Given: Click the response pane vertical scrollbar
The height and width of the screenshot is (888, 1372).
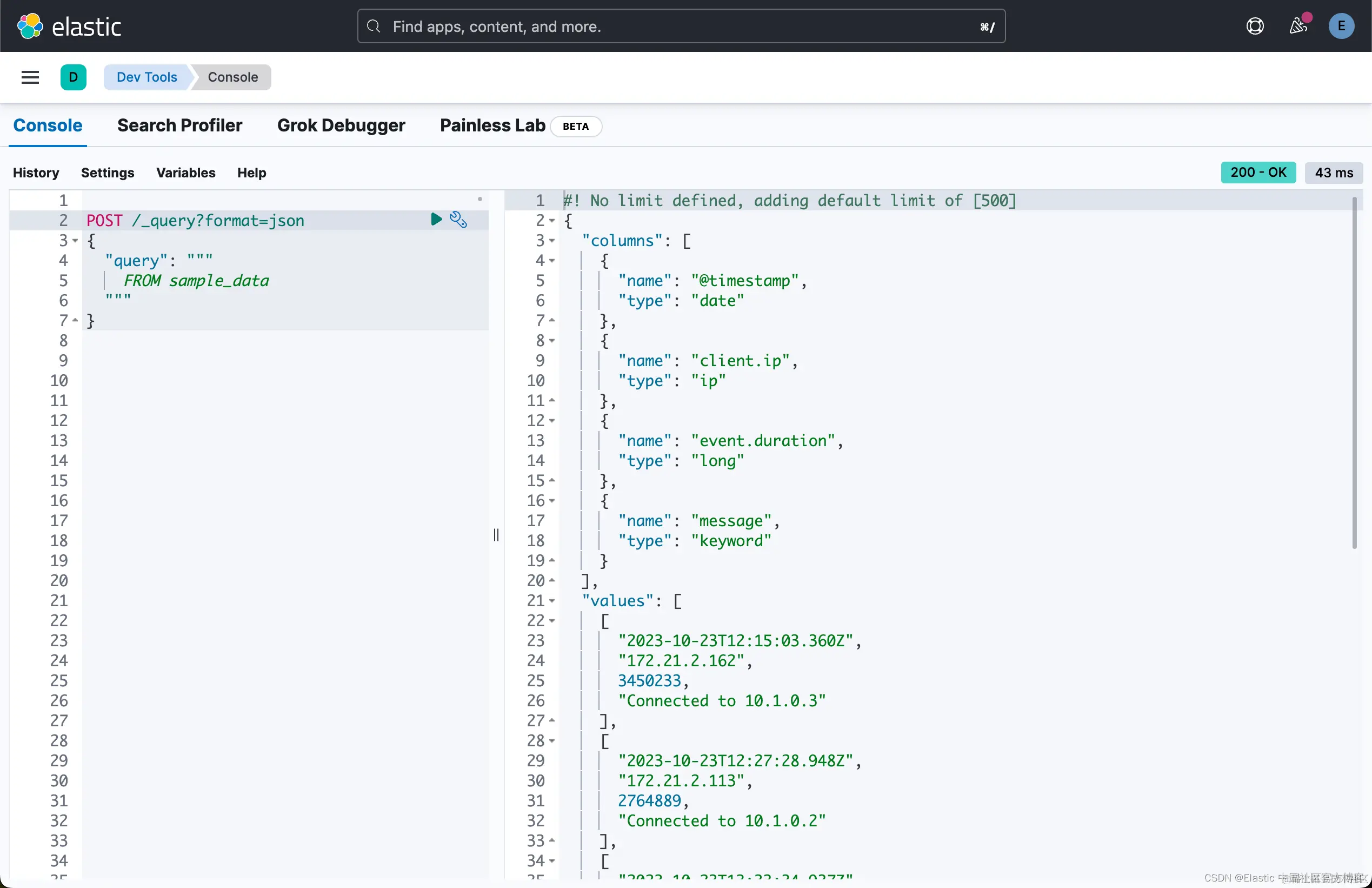Looking at the screenshot, I should click(x=1354, y=373).
